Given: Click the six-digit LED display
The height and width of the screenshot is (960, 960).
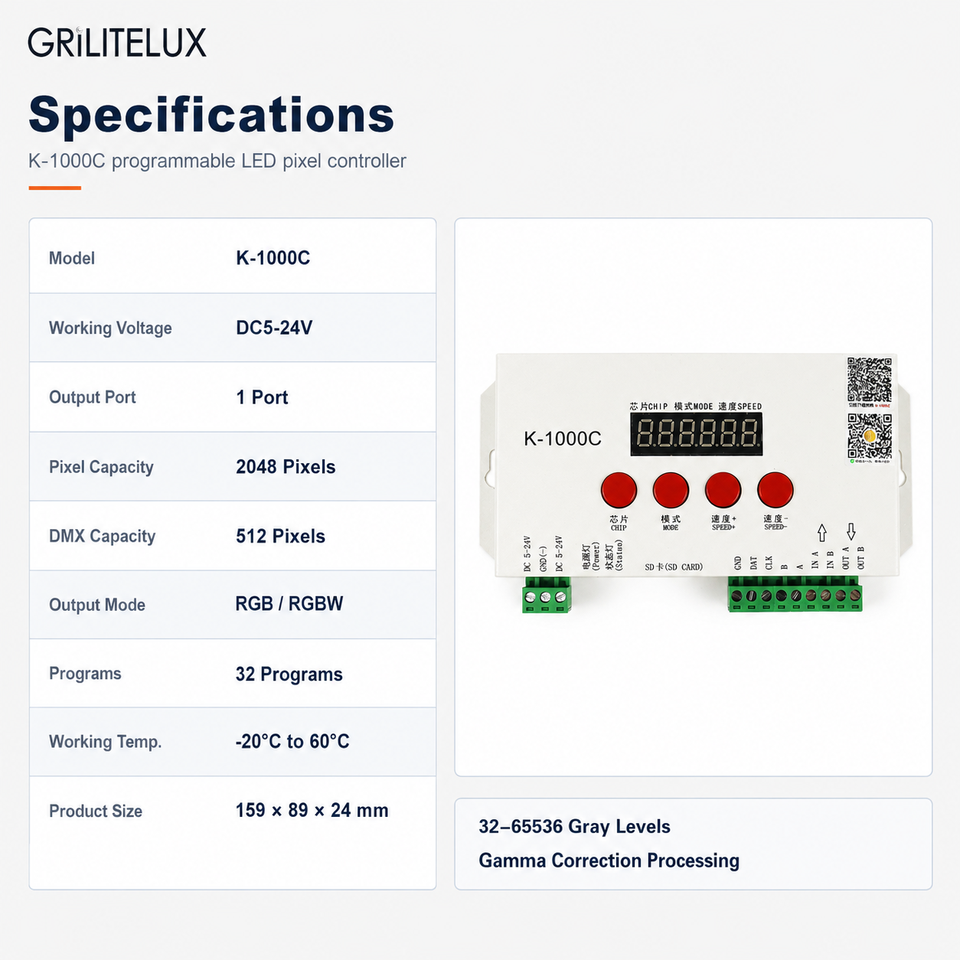Looking at the screenshot, I should (696, 433).
